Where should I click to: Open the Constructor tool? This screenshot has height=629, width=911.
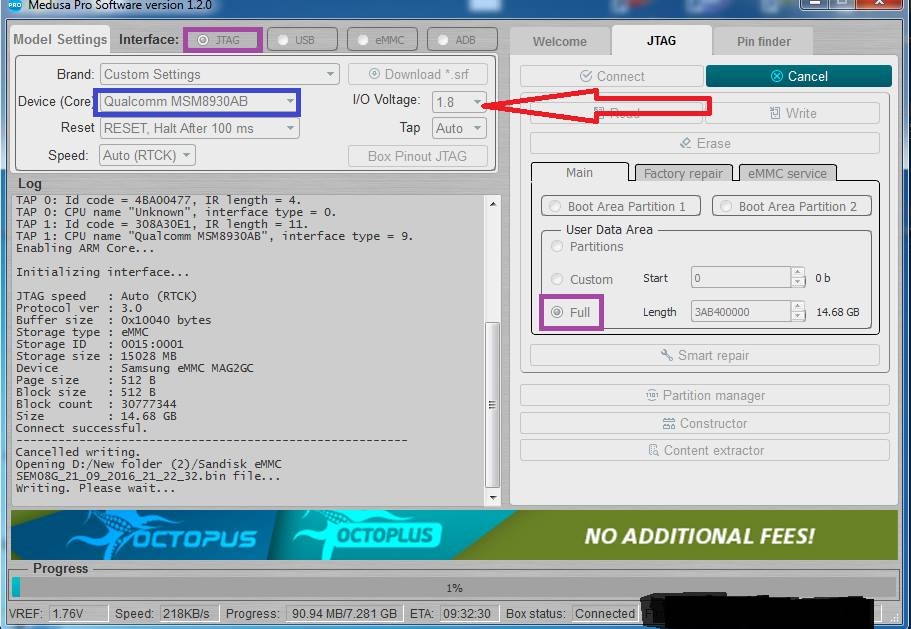[x=705, y=423]
